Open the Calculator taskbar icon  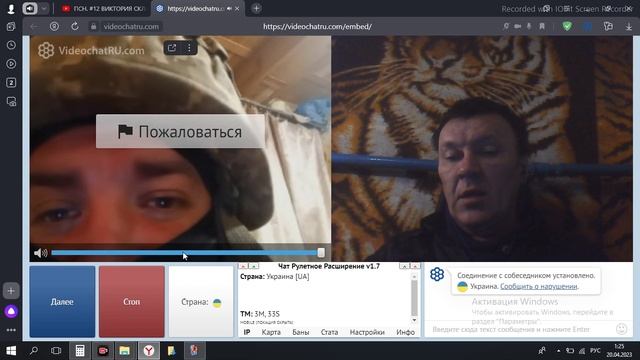click(x=80, y=351)
